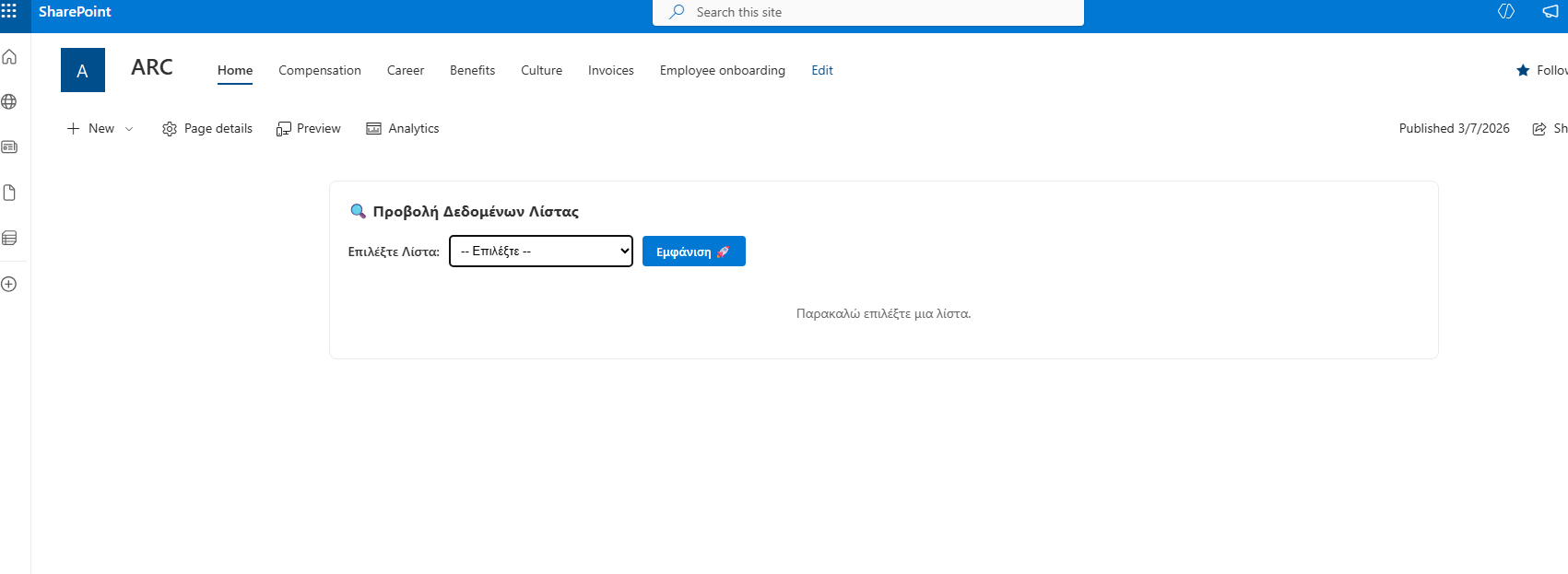The height and width of the screenshot is (574, 1568).
Task: Open My files document icon
Action: coord(9,193)
